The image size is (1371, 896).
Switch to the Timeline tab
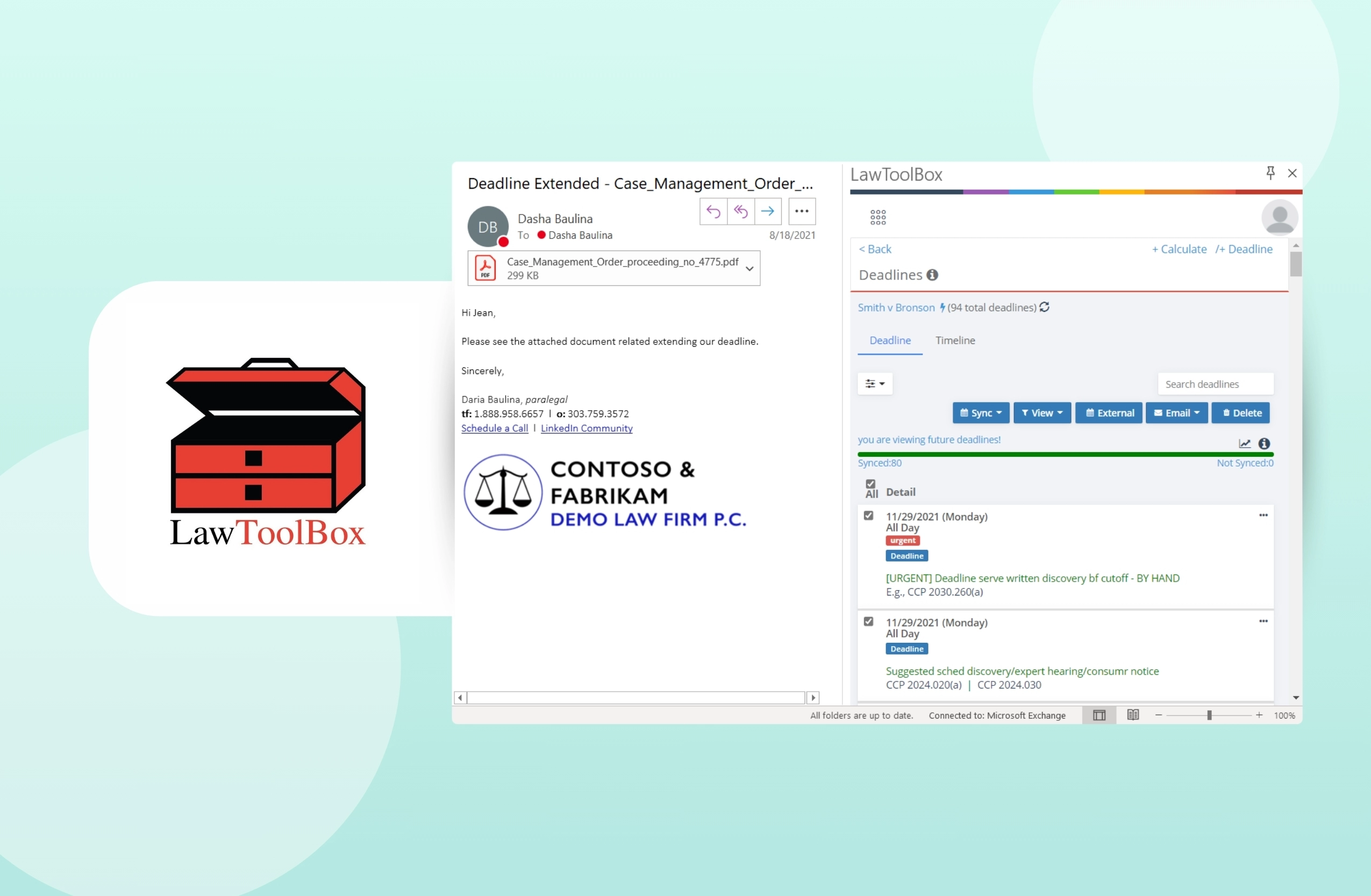click(x=954, y=340)
